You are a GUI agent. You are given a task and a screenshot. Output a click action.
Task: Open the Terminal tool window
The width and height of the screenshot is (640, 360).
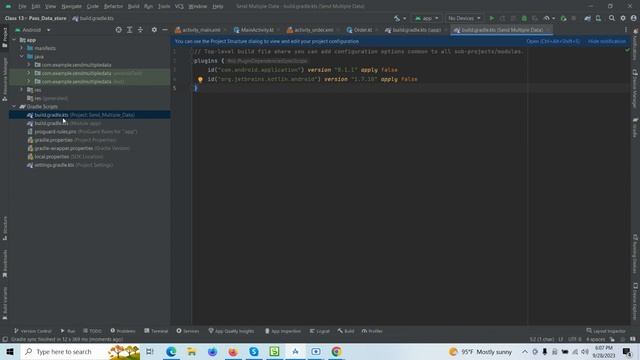[x=156, y=331]
